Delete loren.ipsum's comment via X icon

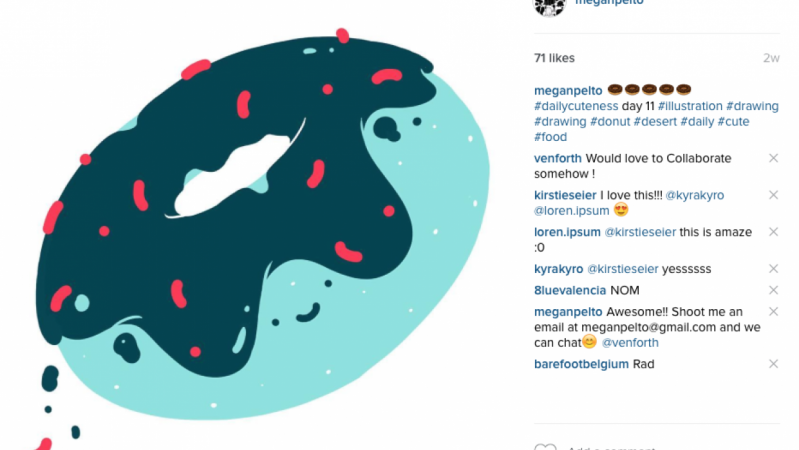pos(773,232)
